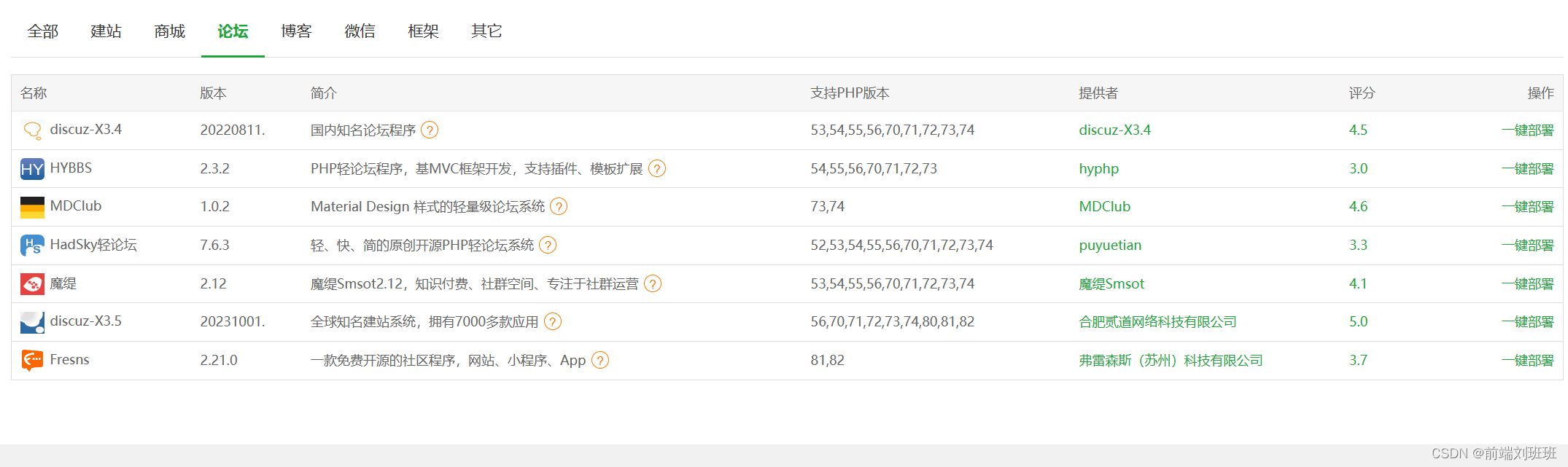Click the 4.5 rating of discuz-X3.4

point(1358,130)
